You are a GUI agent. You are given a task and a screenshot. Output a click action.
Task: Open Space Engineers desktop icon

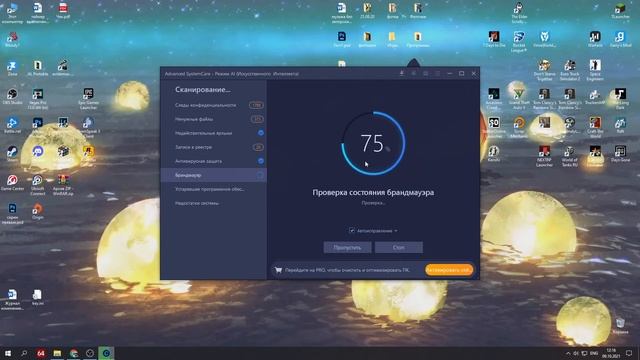coord(595,70)
